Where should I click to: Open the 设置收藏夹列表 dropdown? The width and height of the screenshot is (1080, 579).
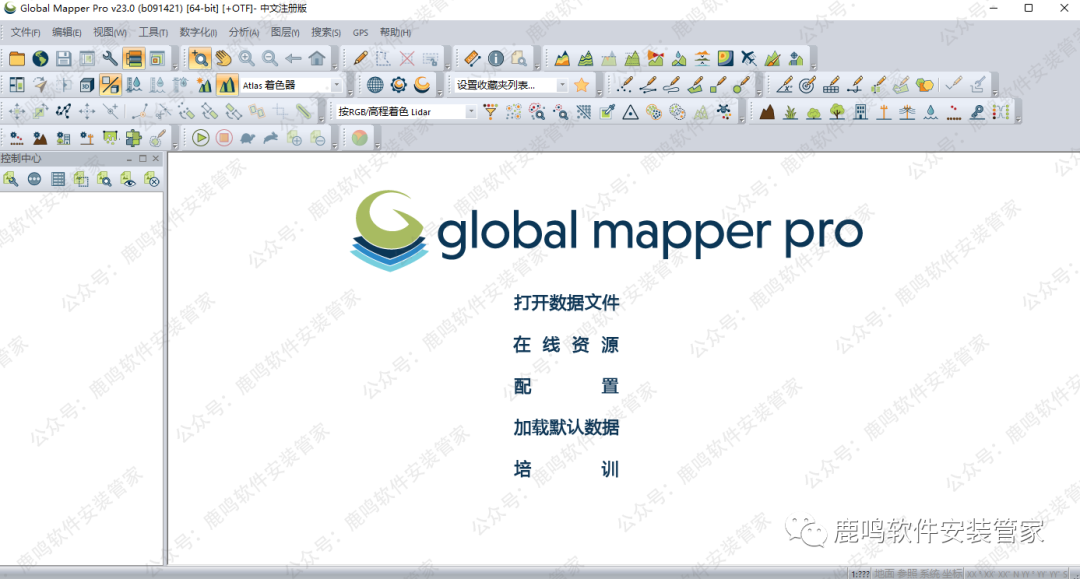pos(562,85)
